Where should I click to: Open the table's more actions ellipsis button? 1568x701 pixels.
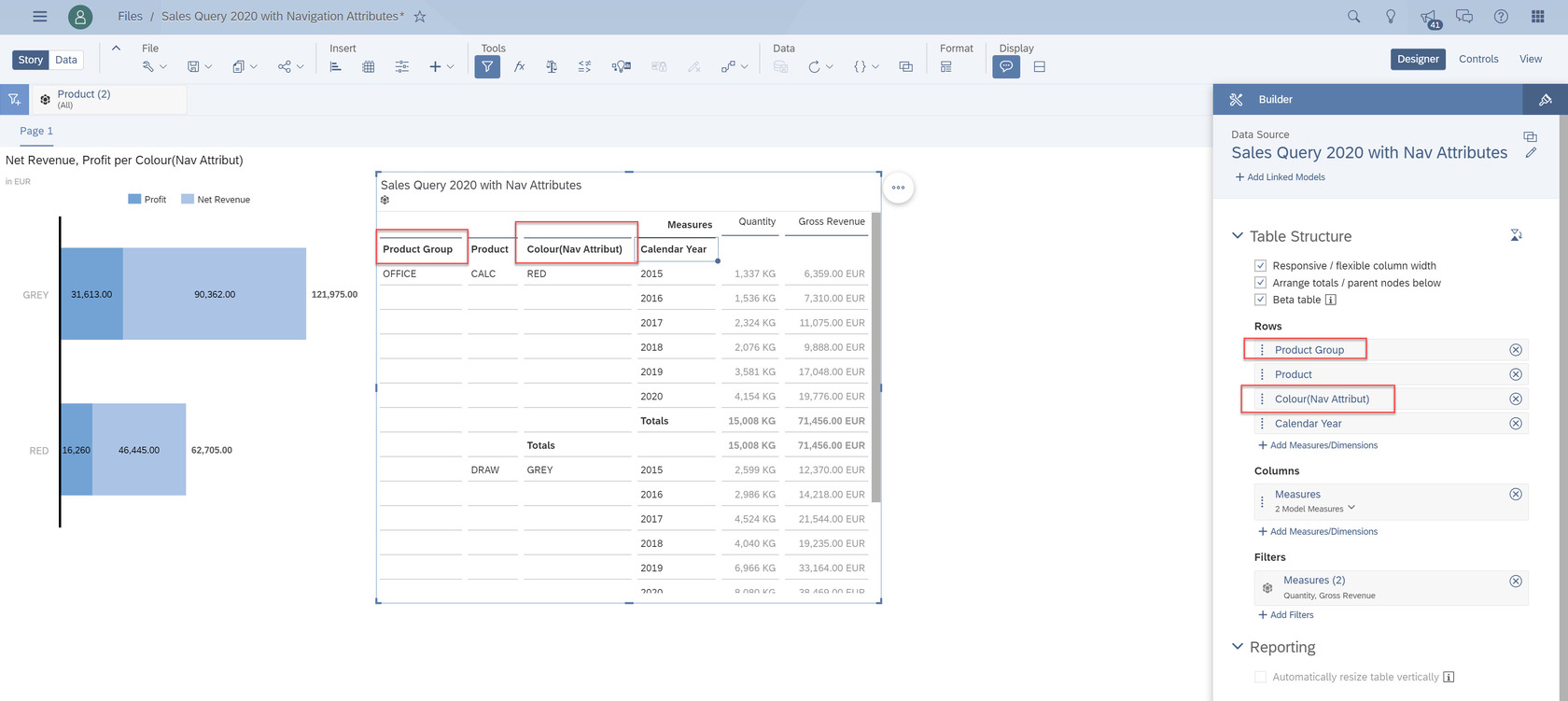[x=898, y=188]
